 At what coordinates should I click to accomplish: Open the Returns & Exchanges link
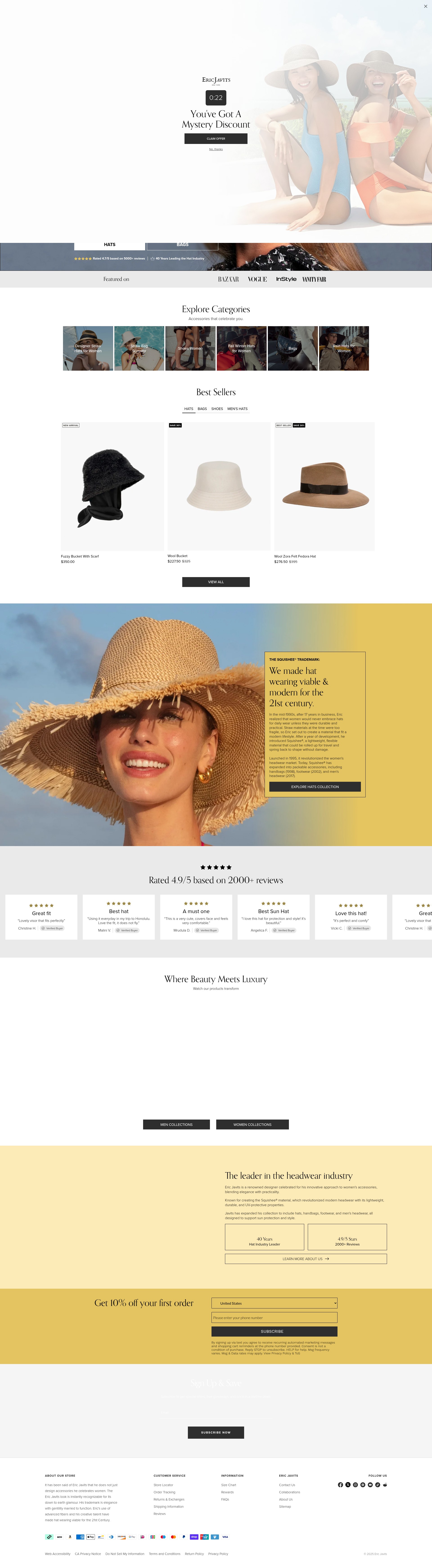[x=169, y=1499]
